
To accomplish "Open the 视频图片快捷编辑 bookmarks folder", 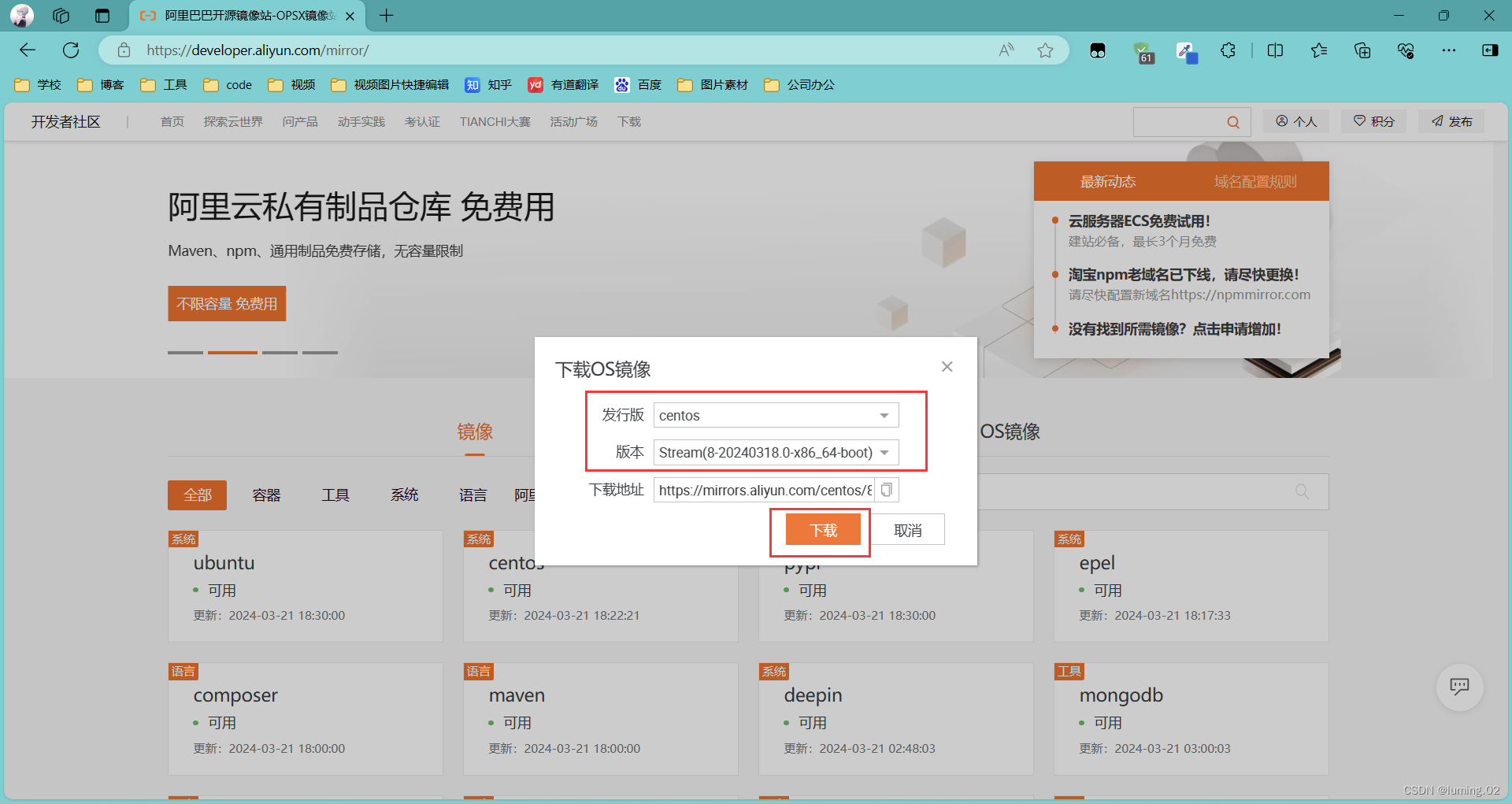I will point(390,85).
